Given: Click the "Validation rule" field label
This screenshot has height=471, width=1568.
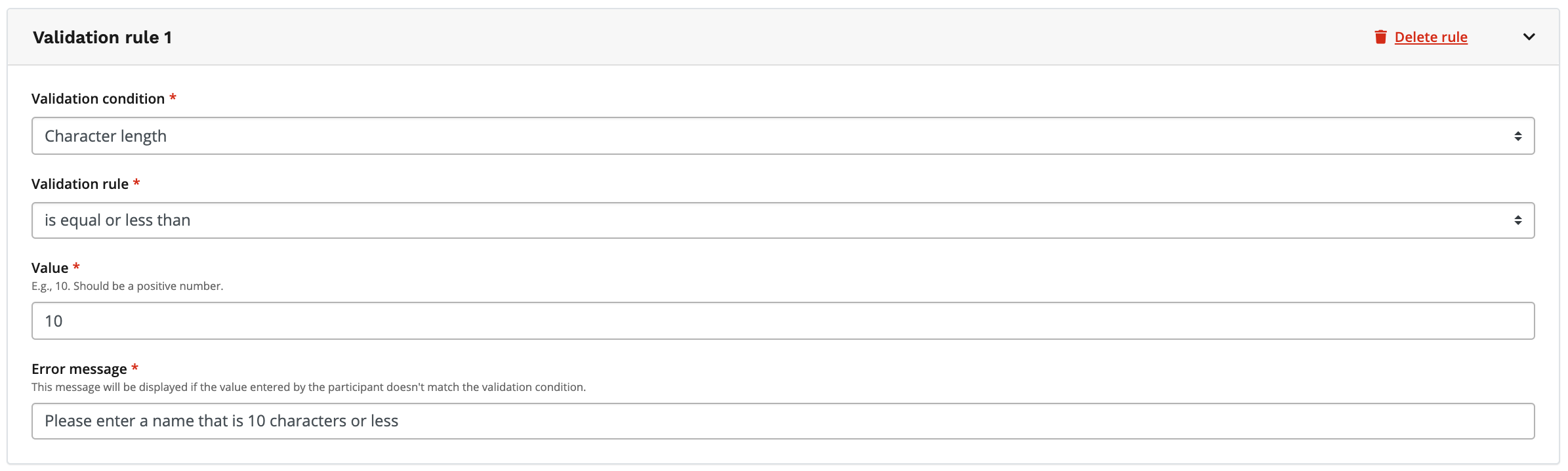Looking at the screenshot, I should point(80,184).
